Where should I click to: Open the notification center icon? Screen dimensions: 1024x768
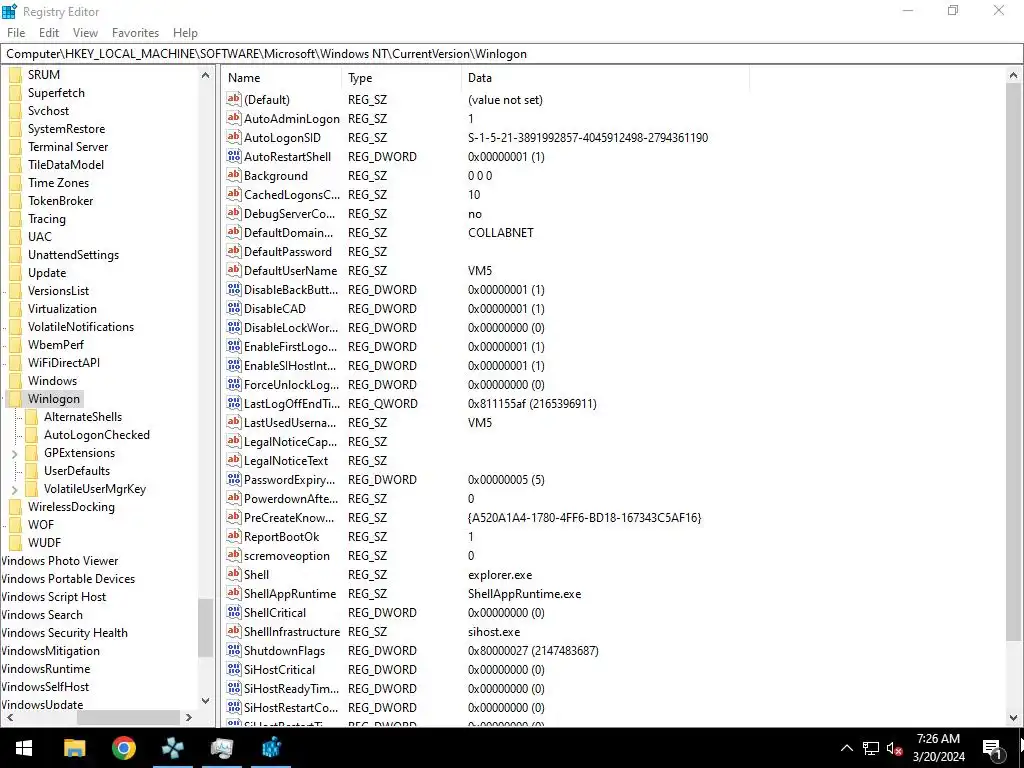993,748
